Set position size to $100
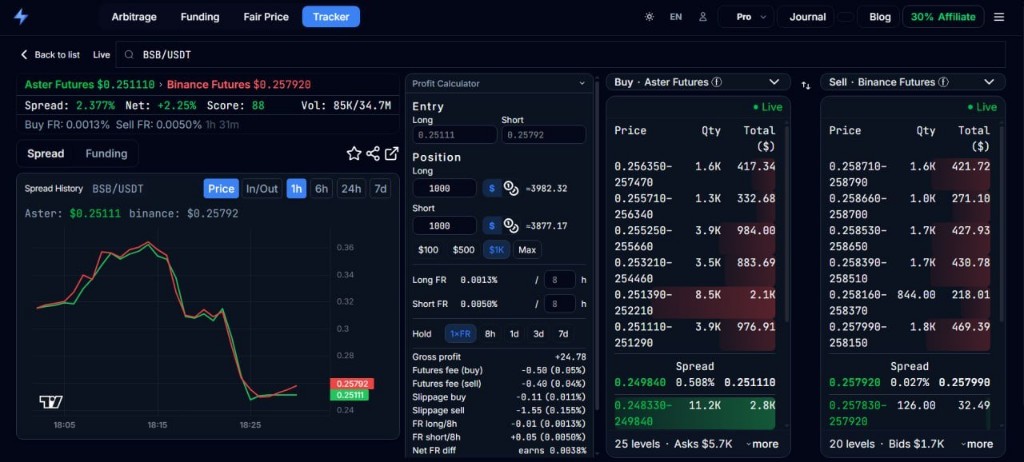The width and height of the screenshot is (1024, 462). coord(428,250)
